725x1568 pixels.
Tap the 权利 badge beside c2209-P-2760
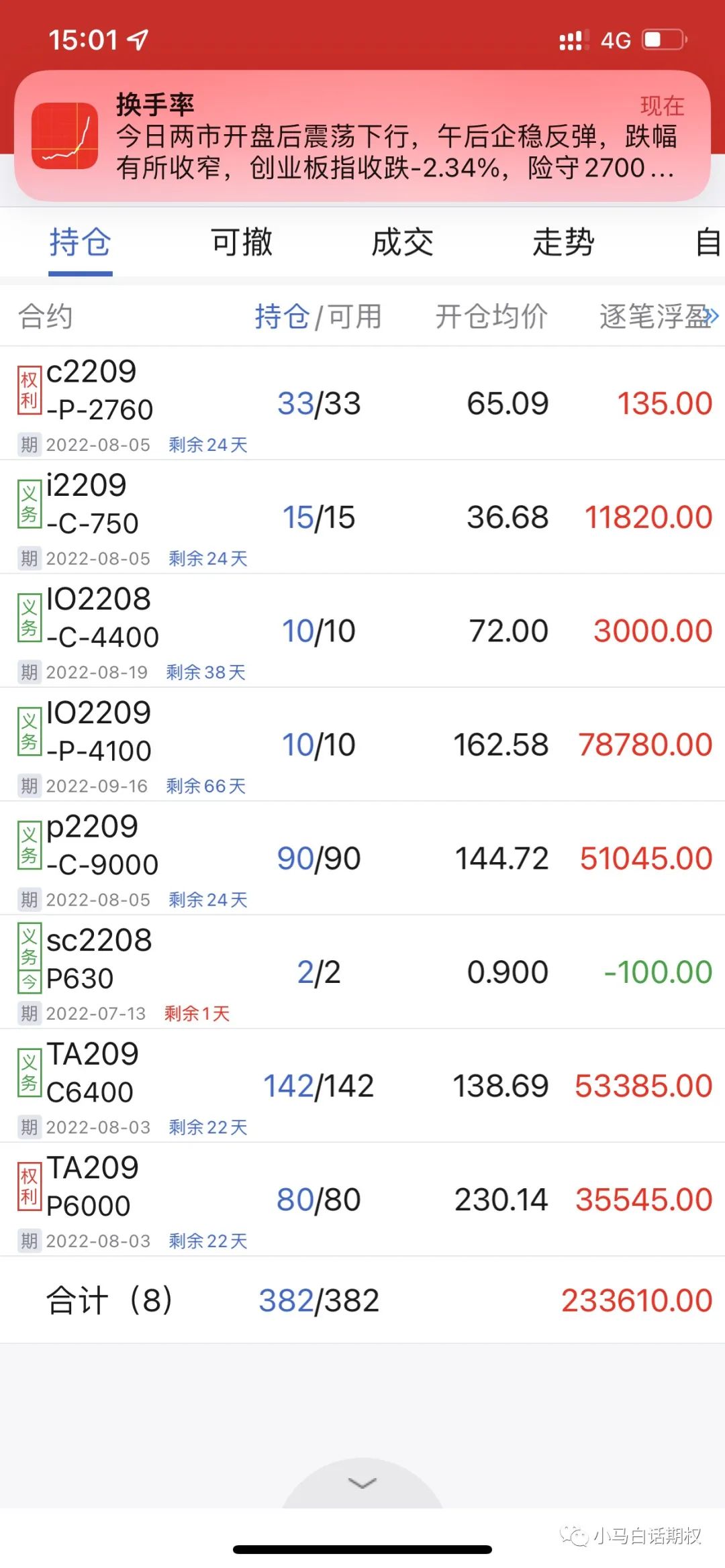pos(29,390)
